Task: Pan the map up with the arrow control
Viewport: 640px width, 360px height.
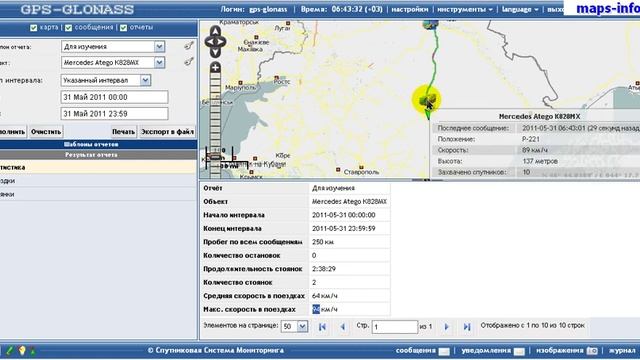Action: [x=215, y=31]
